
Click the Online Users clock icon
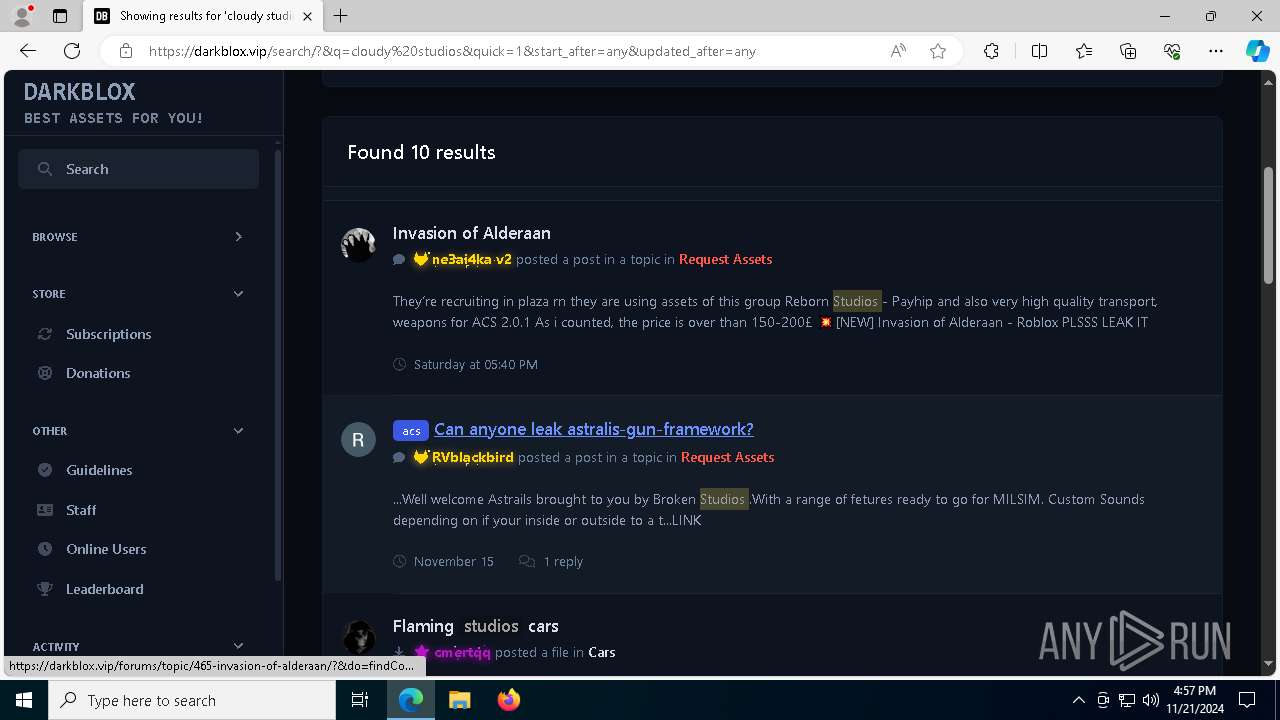[44, 549]
